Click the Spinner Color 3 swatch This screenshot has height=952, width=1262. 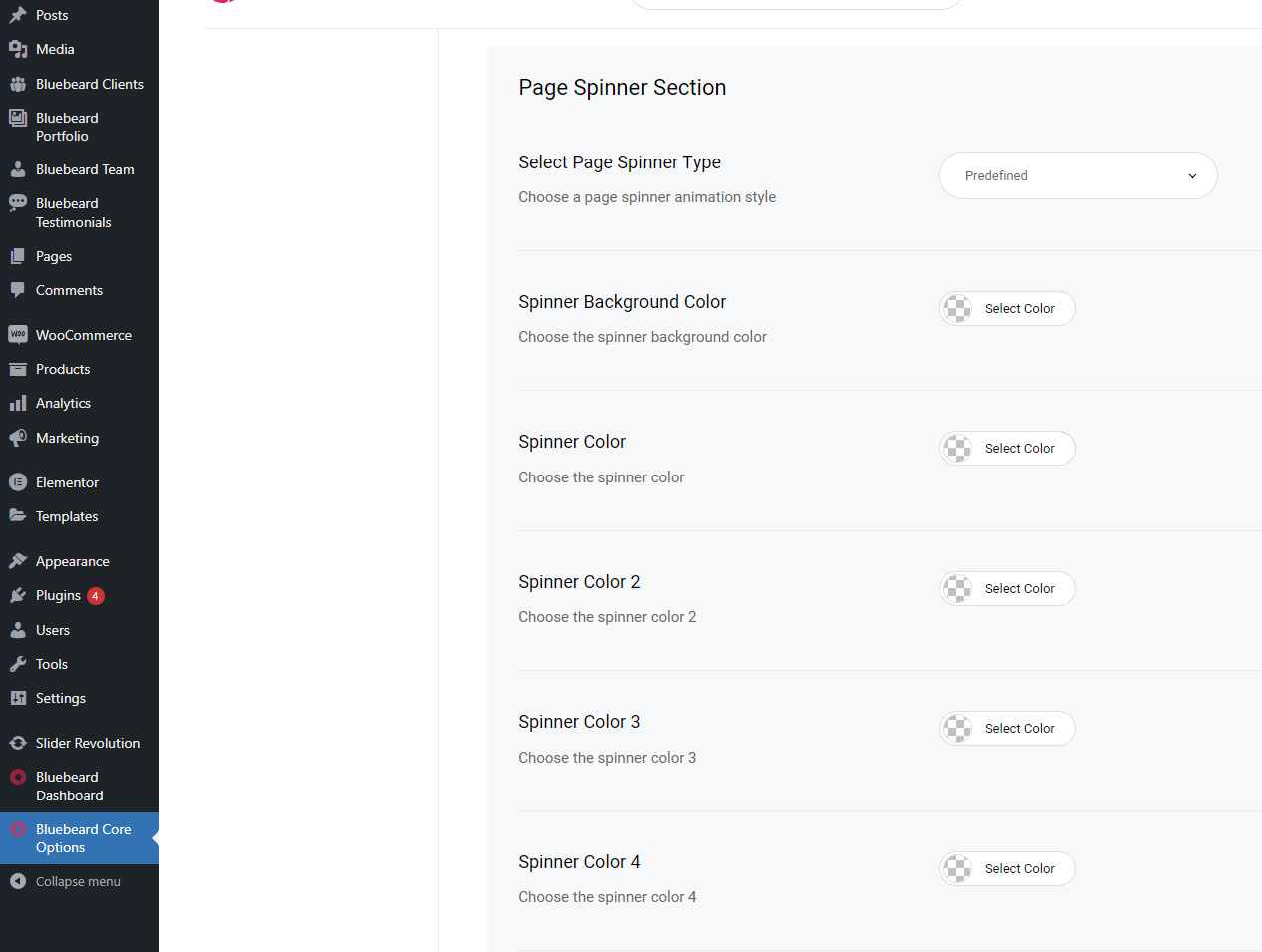click(x=958, y=729)
